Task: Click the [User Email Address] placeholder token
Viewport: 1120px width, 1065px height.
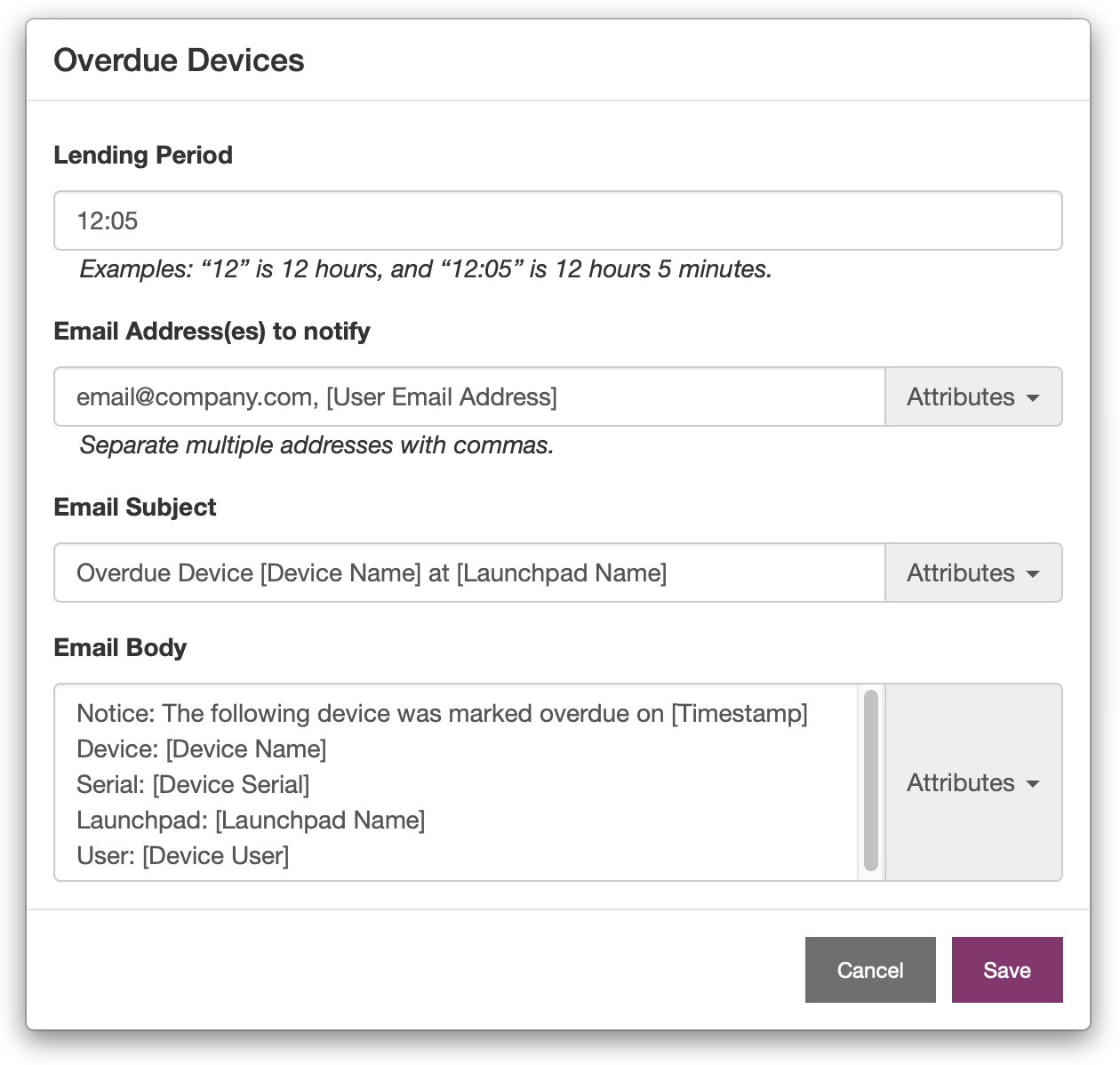Action: click(443, 397)
